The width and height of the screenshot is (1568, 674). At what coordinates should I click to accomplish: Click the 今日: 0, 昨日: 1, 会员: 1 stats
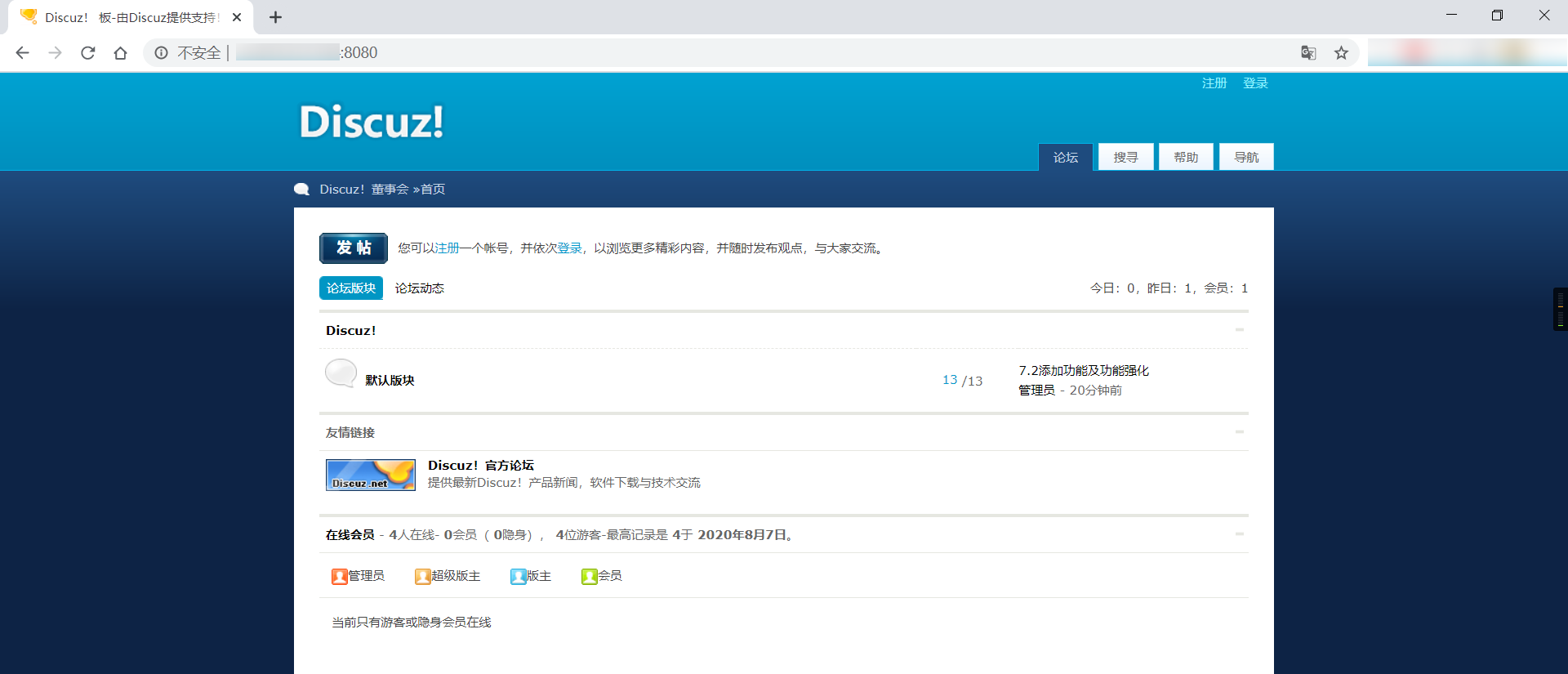coord(1169,288)
